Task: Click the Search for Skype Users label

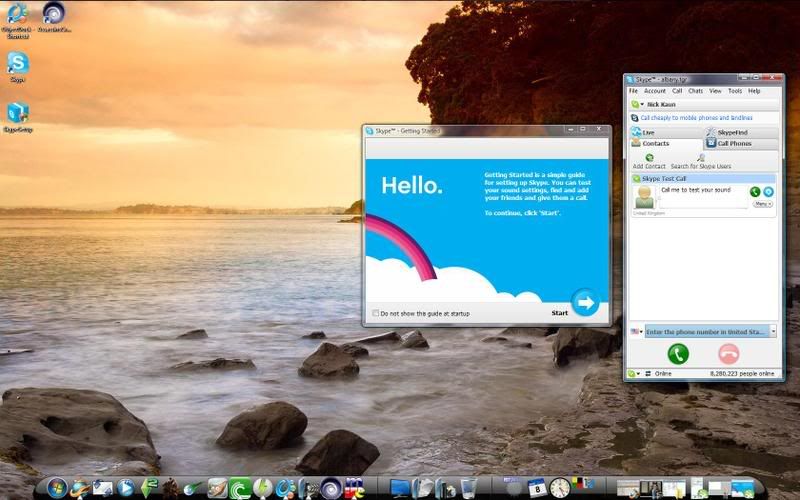Action: (701, 166)
